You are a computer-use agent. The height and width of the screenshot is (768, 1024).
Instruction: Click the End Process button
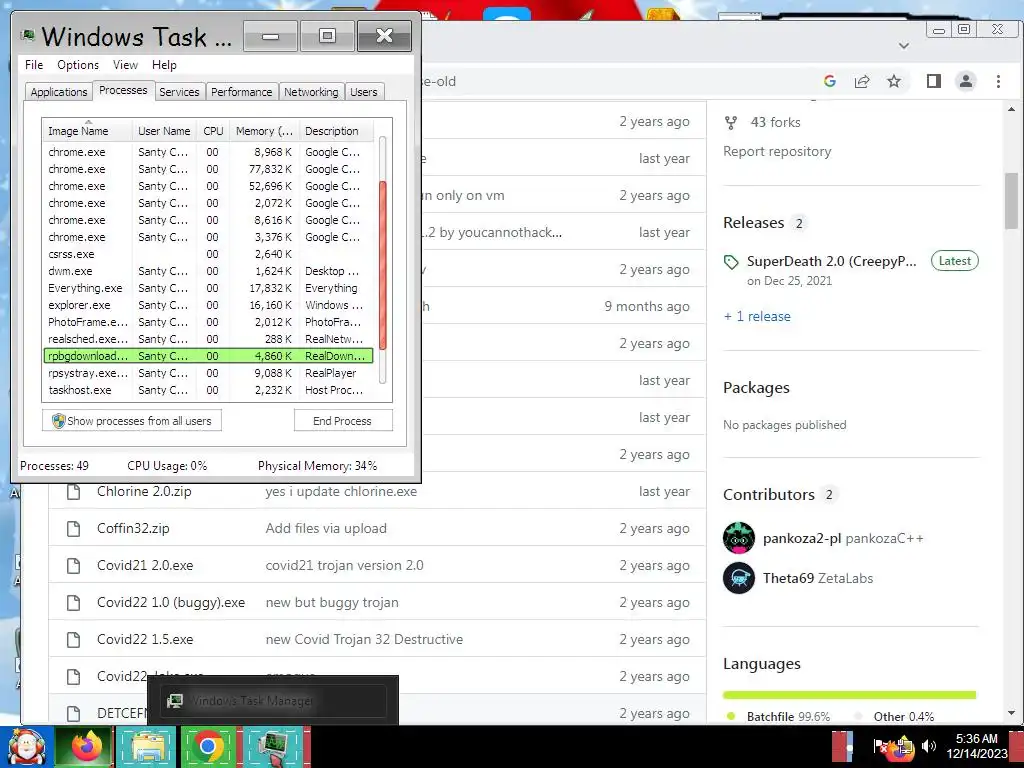tap(343, 421)
